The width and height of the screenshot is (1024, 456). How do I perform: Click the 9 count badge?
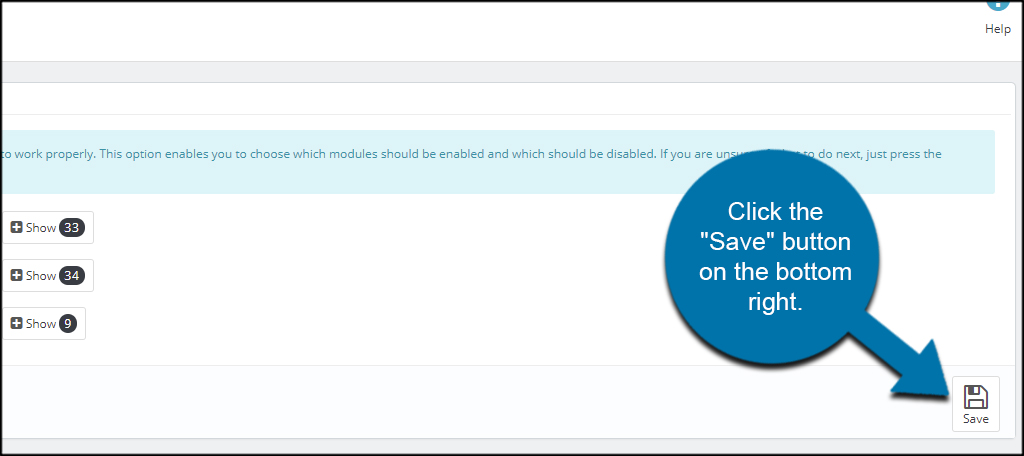tap(67, 324)
